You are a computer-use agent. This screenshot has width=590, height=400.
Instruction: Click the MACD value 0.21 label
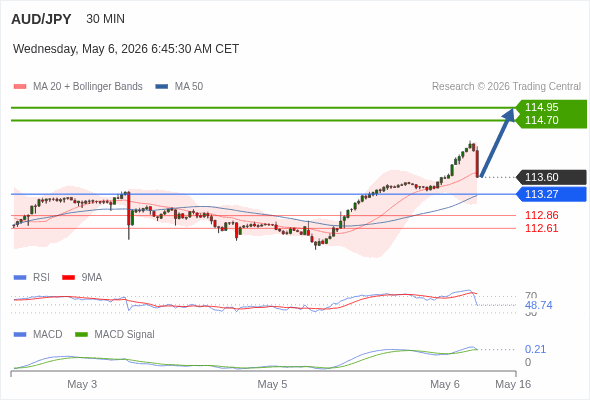point(535,349)
